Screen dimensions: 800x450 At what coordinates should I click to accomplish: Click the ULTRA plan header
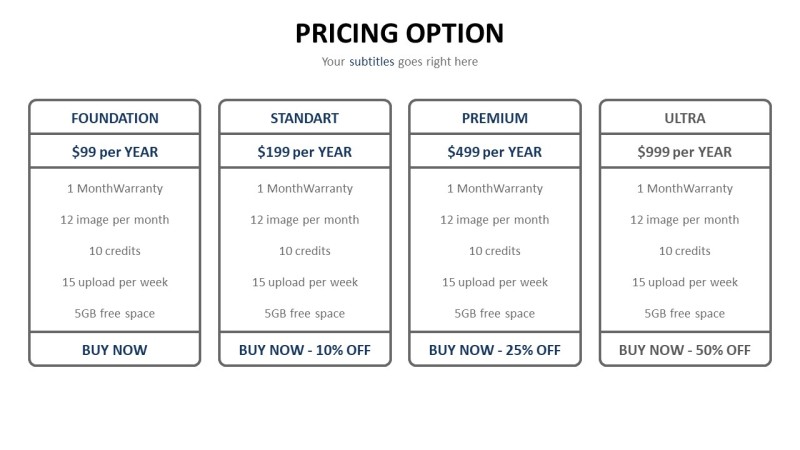pyautogui.click(x=685, y=118)
